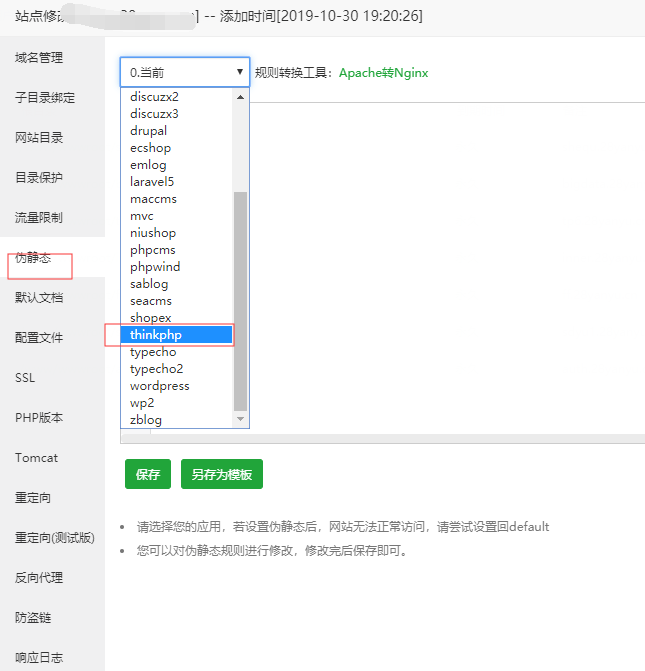This screenshot has height=671, width=645.
Task: Choose sablog from the template list
Action: 176,284
